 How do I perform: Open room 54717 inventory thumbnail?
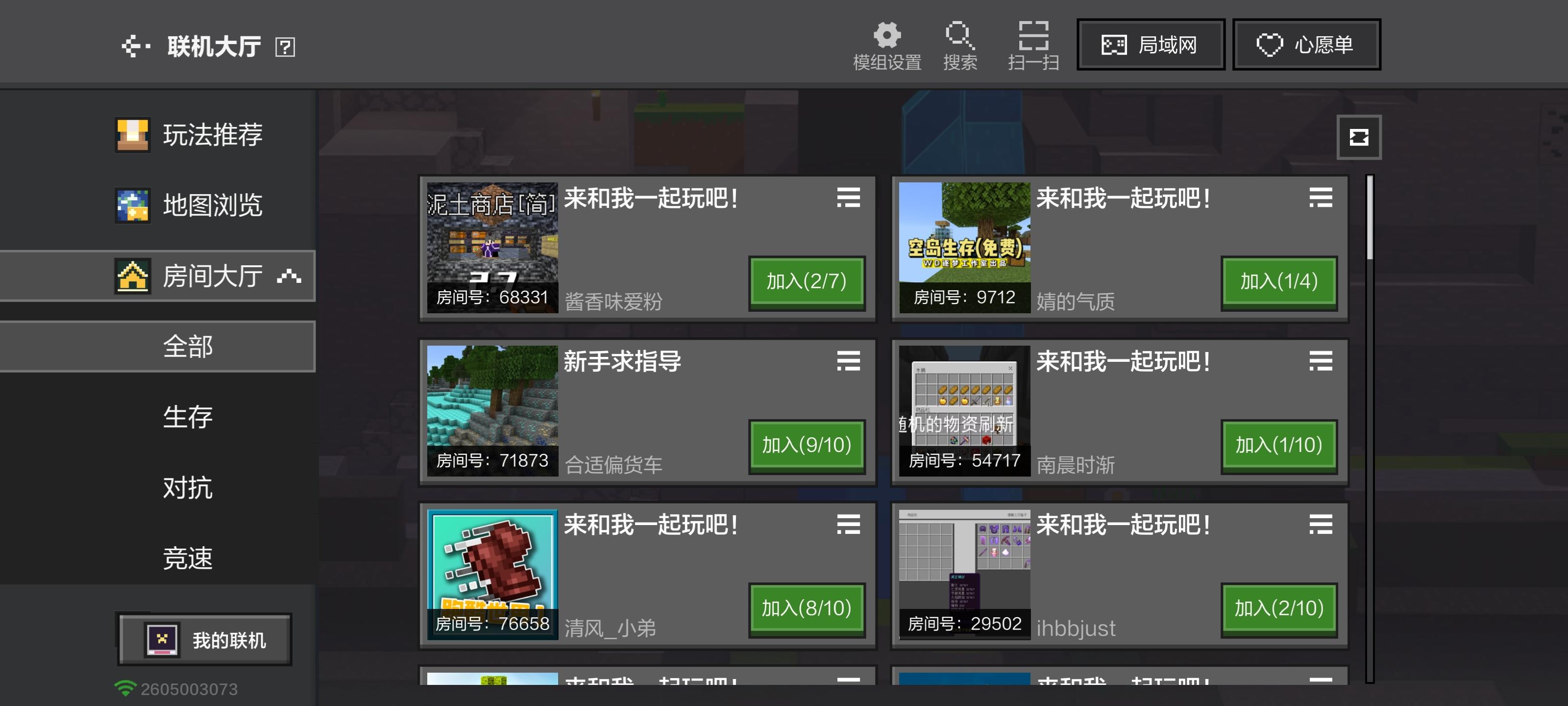965,410
